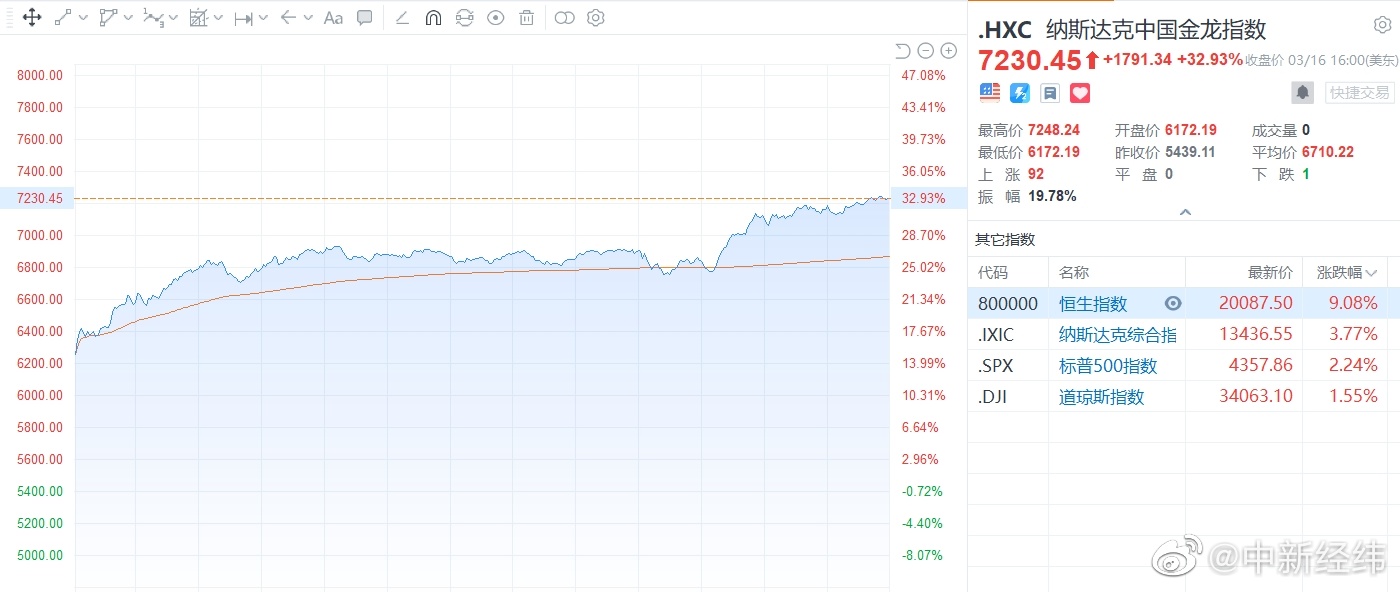Click the 快捷交易 quick trade button

(1359, 92)
